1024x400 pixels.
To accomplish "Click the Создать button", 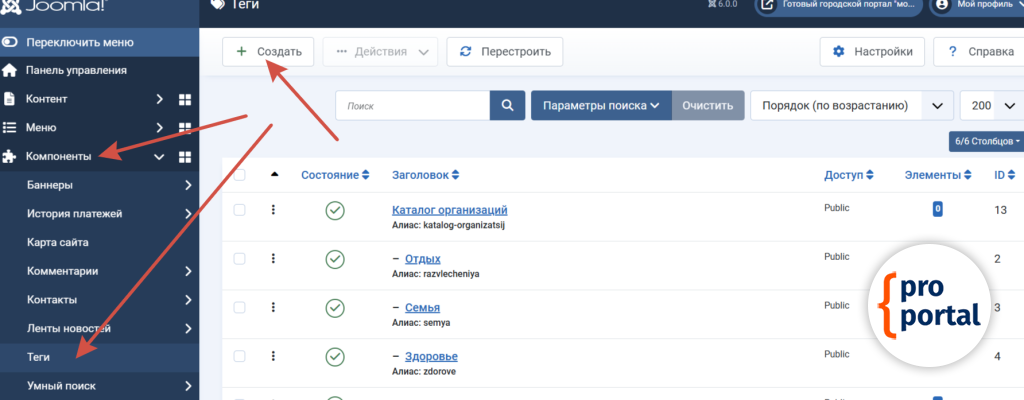I will click(x=268, y=51).
